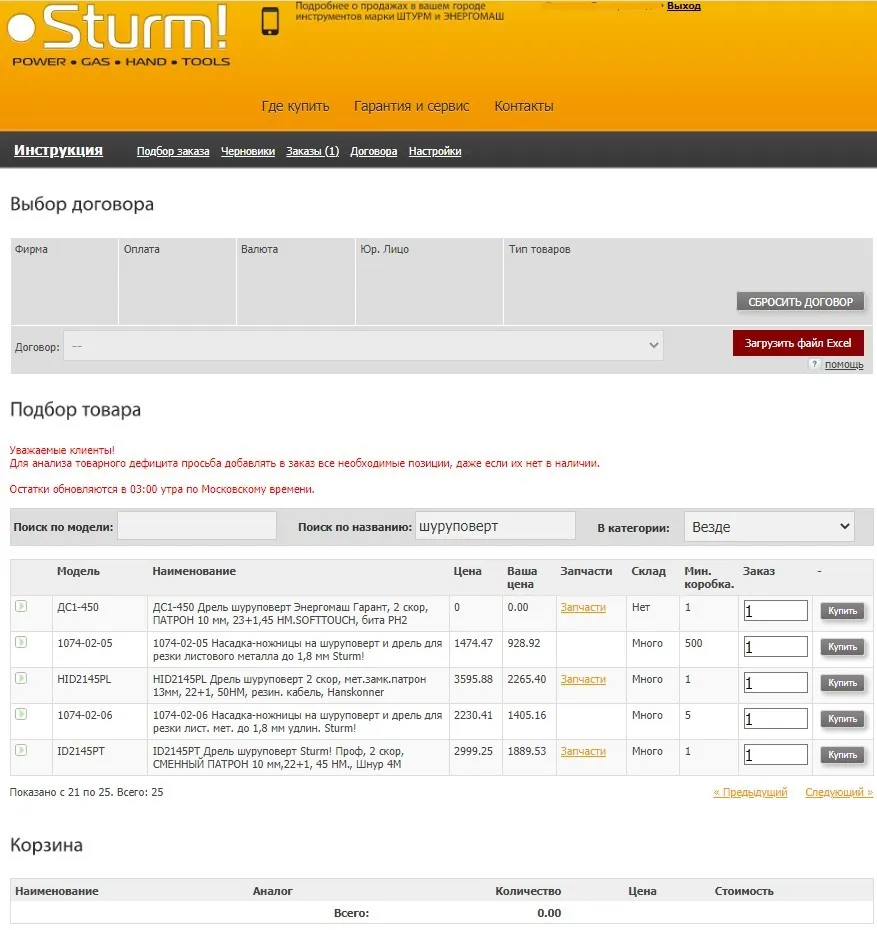This screenshot has width=877, height=930.
Task: Click the 'Поиск по модели' input field
Action: pos(197,526)
